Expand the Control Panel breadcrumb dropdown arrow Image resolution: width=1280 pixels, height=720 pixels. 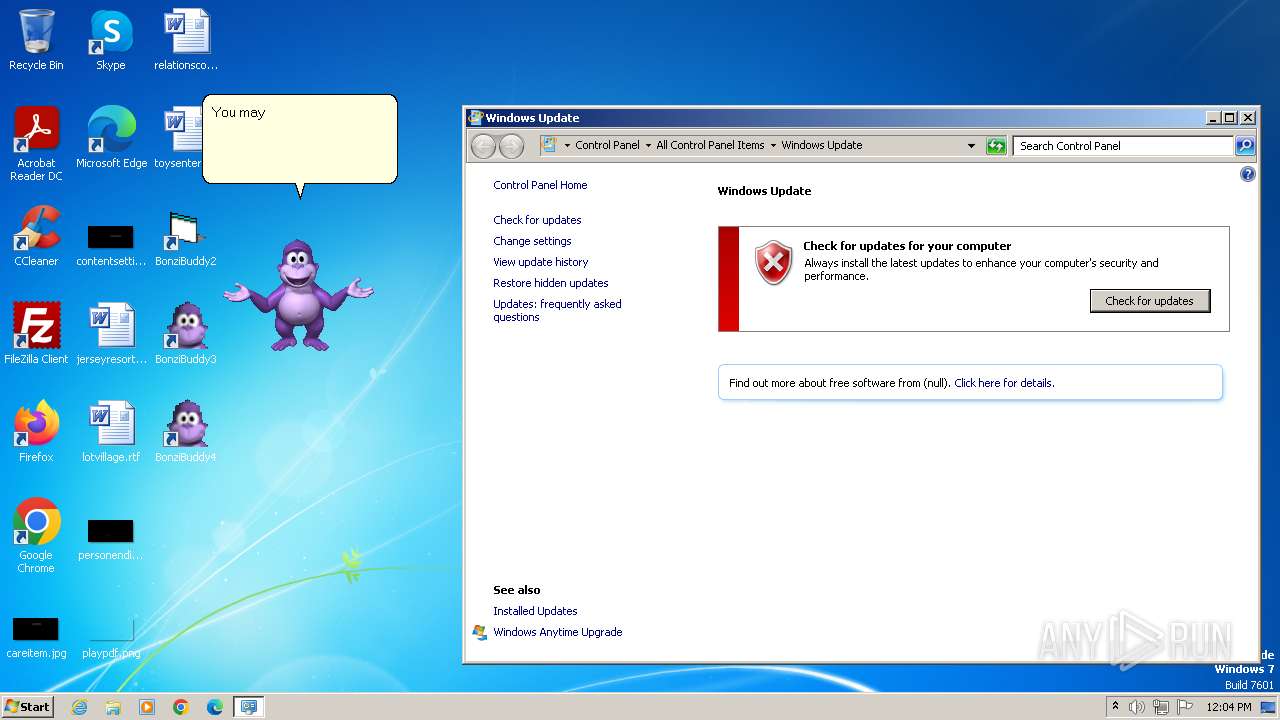(x=647, y=146)
